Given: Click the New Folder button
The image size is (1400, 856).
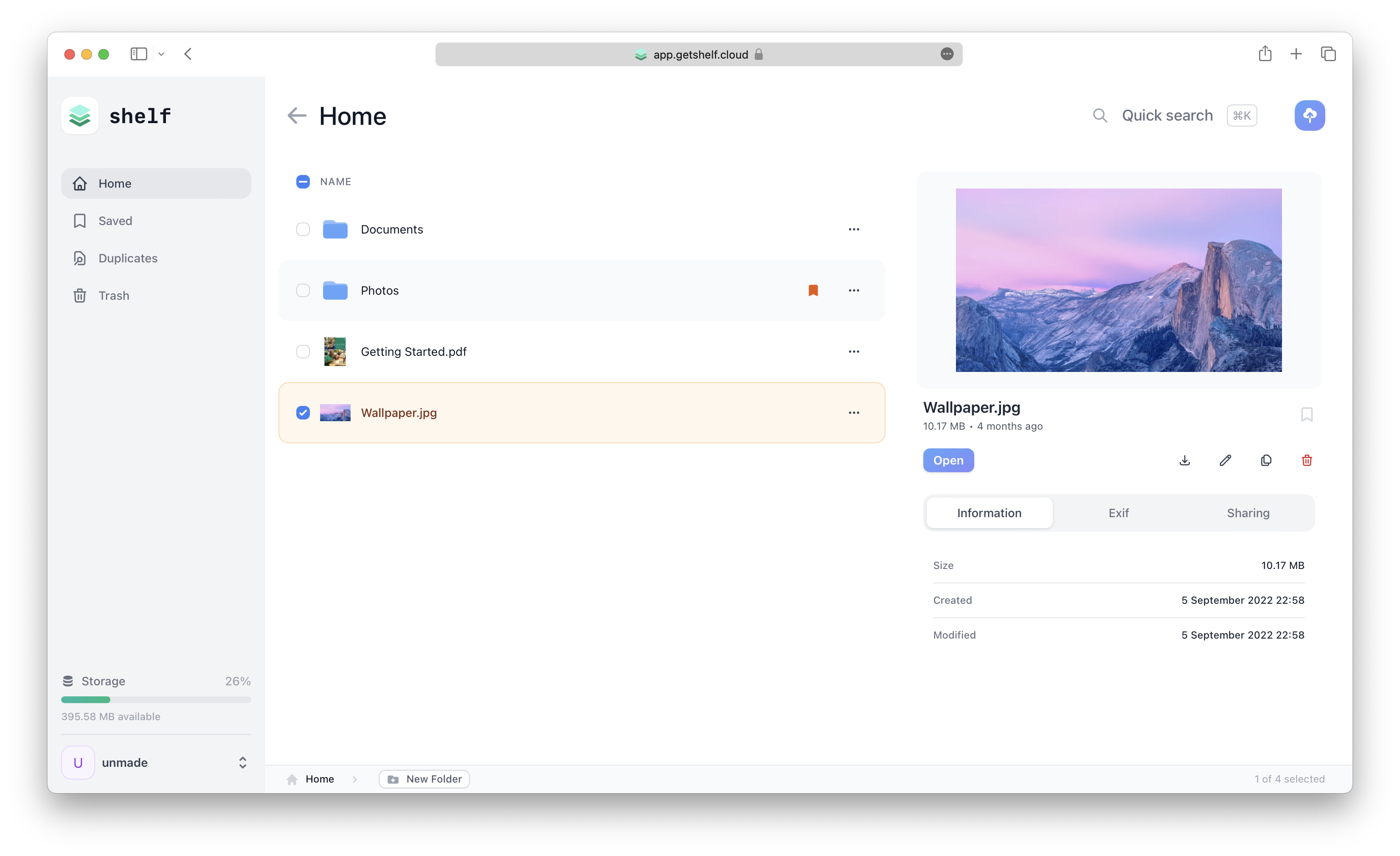Looking at the screenshot, I should point(424,779).
